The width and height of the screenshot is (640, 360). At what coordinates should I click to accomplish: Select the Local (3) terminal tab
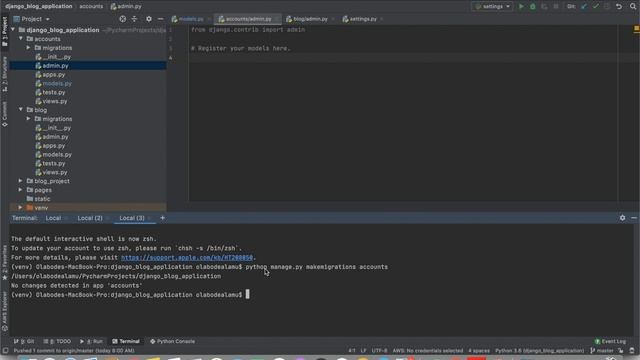point(132,218)
